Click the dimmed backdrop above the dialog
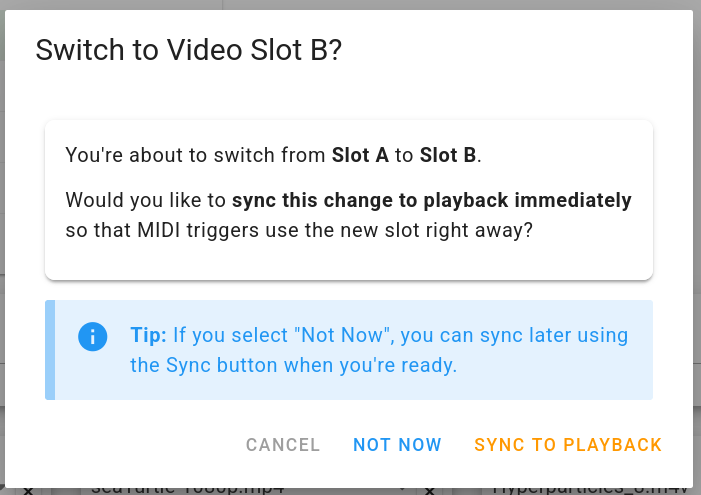The width and height of the screenshot is (701, 495). 350,5
